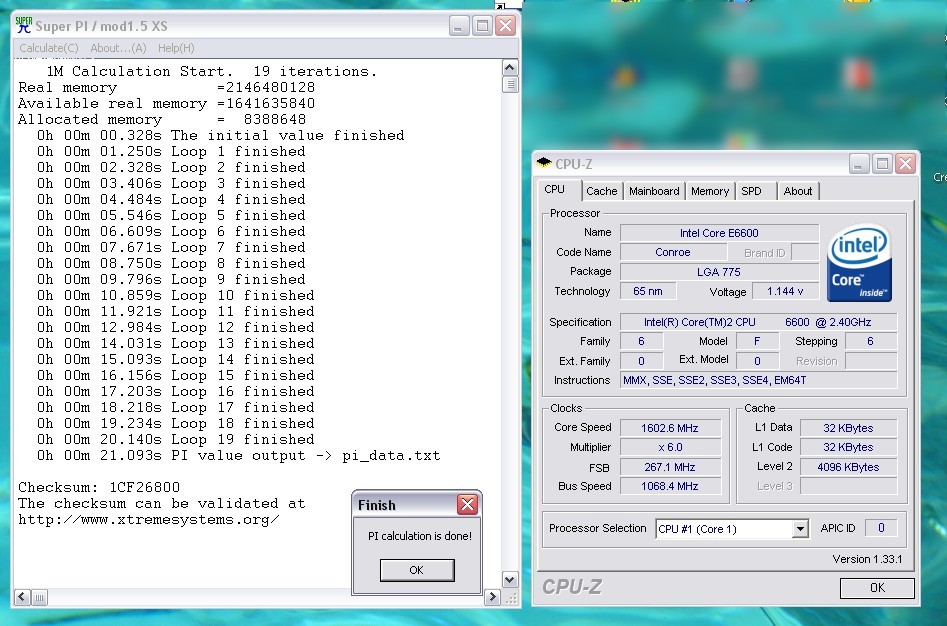Image resolution: width=947 pixels, height=626 pixels.
Task: Click the Level 2 value '4096 KBytes'
Action: pos(848,467)
